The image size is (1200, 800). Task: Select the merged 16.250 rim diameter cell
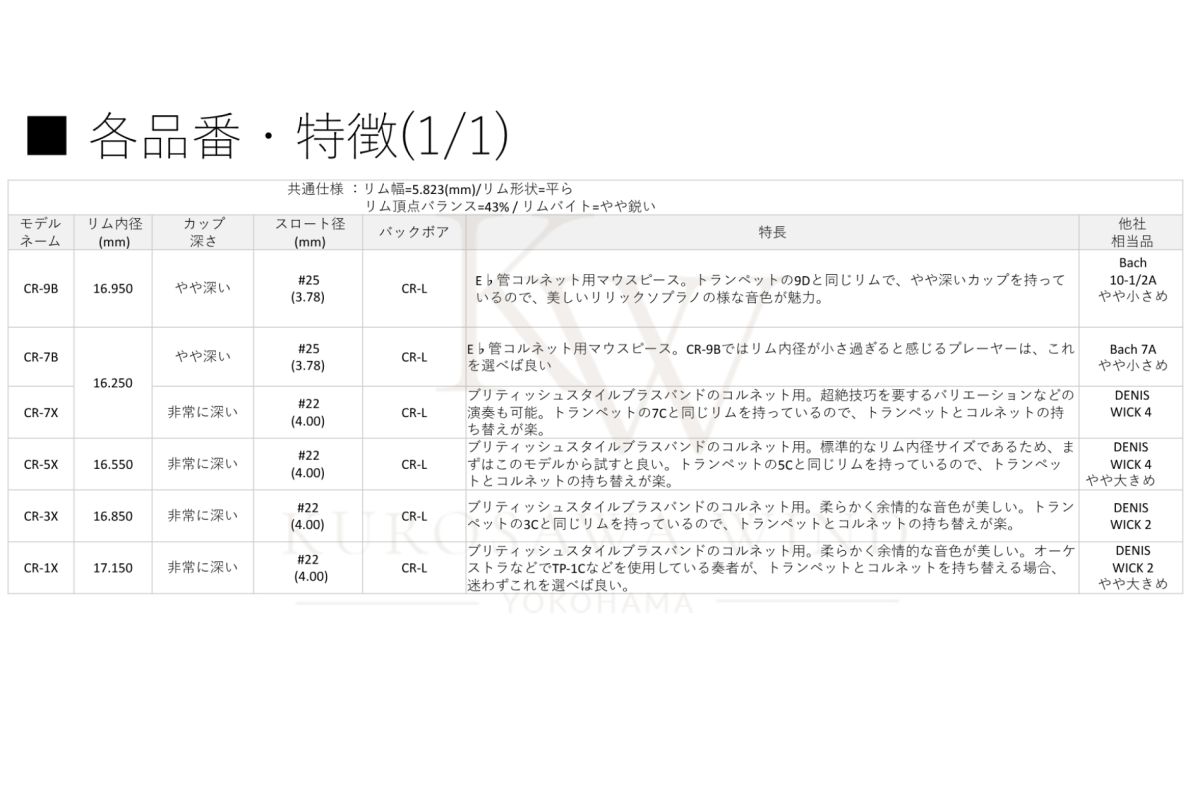click(113, 382)
